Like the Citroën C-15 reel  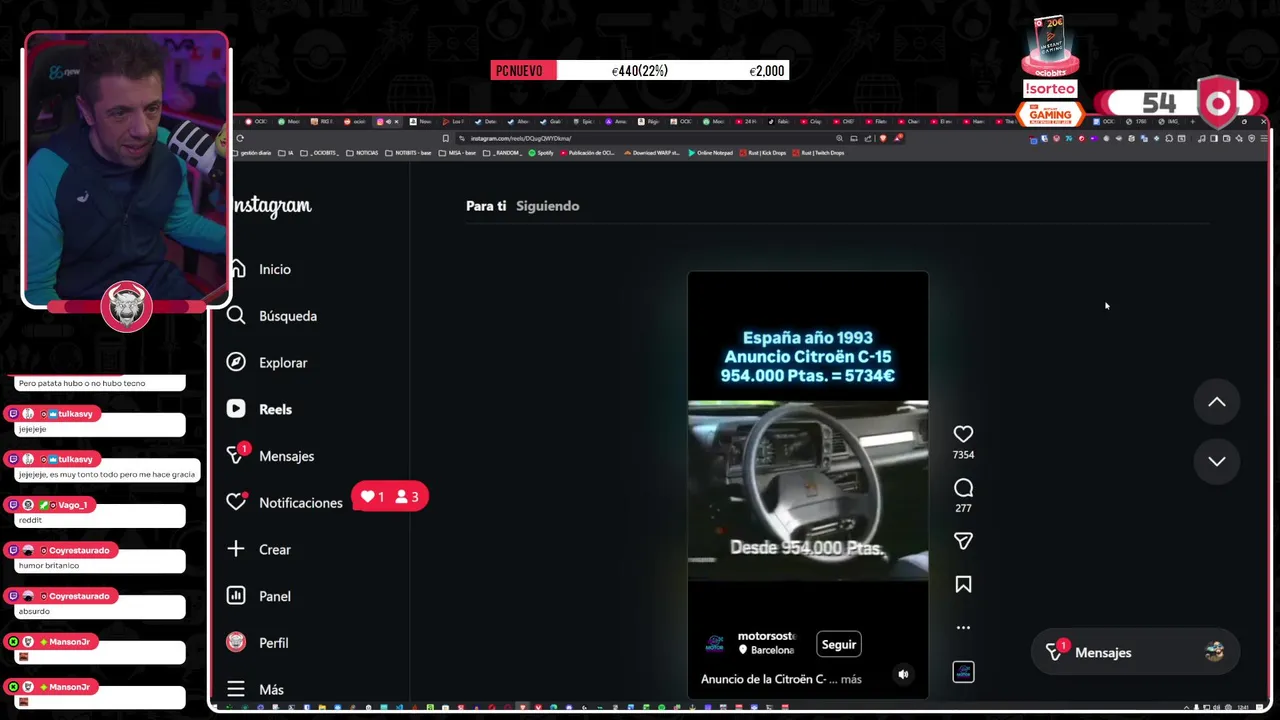point(963,434)
